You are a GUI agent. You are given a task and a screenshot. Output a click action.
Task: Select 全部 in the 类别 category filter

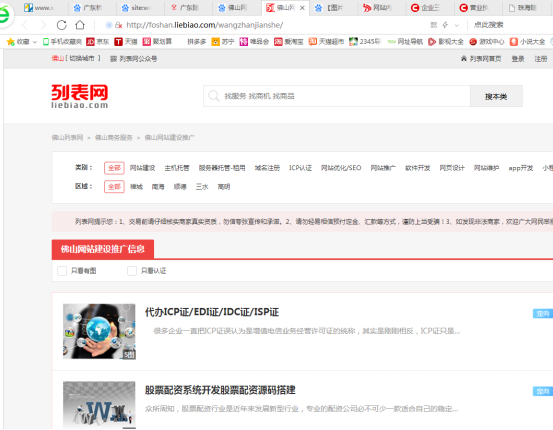click(114, 168)
